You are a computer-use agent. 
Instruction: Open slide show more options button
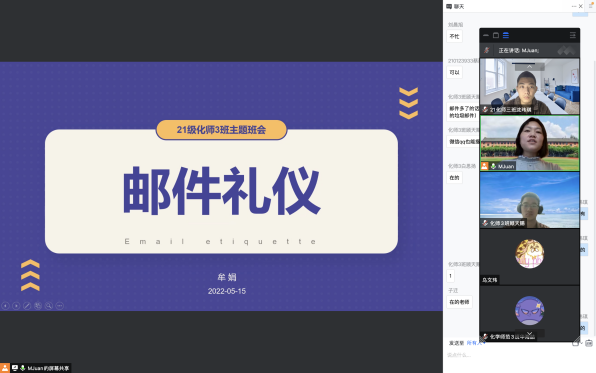[x=60, y=306]
